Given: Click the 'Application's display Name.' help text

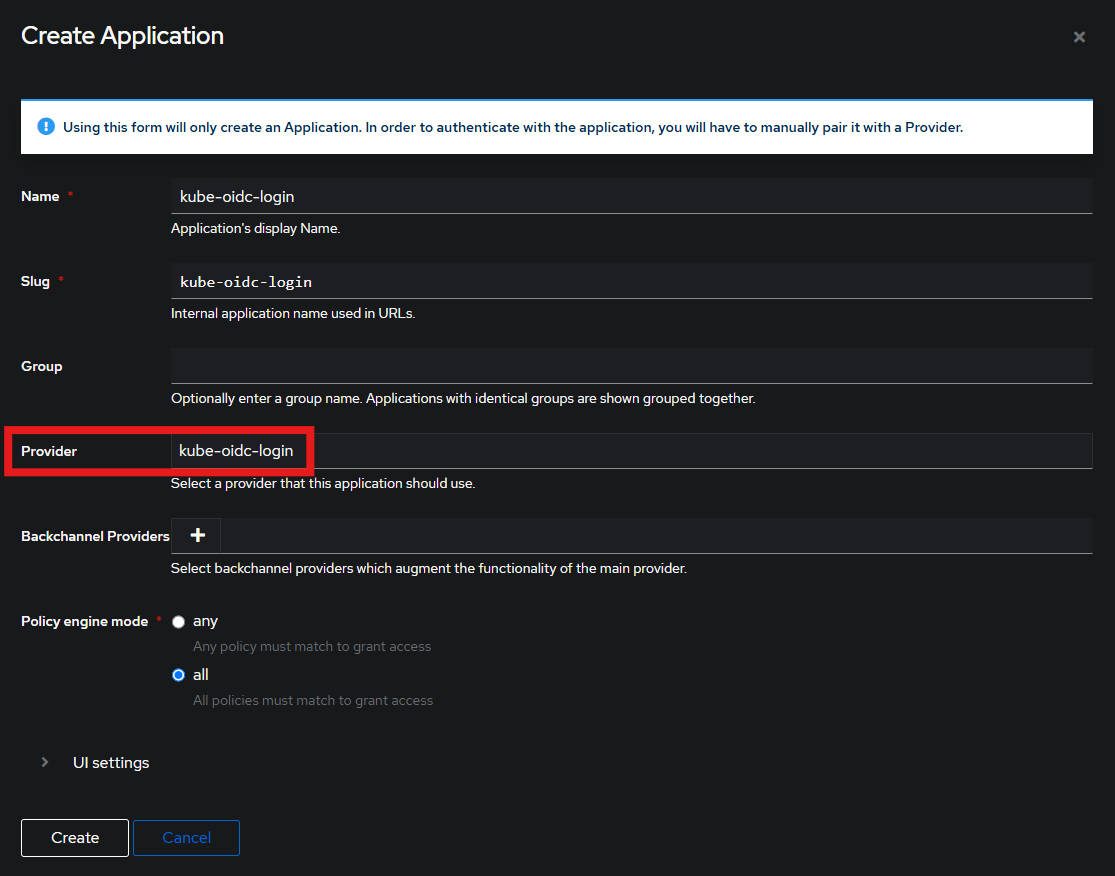Looking at the screenshot, I should point(255,228).
